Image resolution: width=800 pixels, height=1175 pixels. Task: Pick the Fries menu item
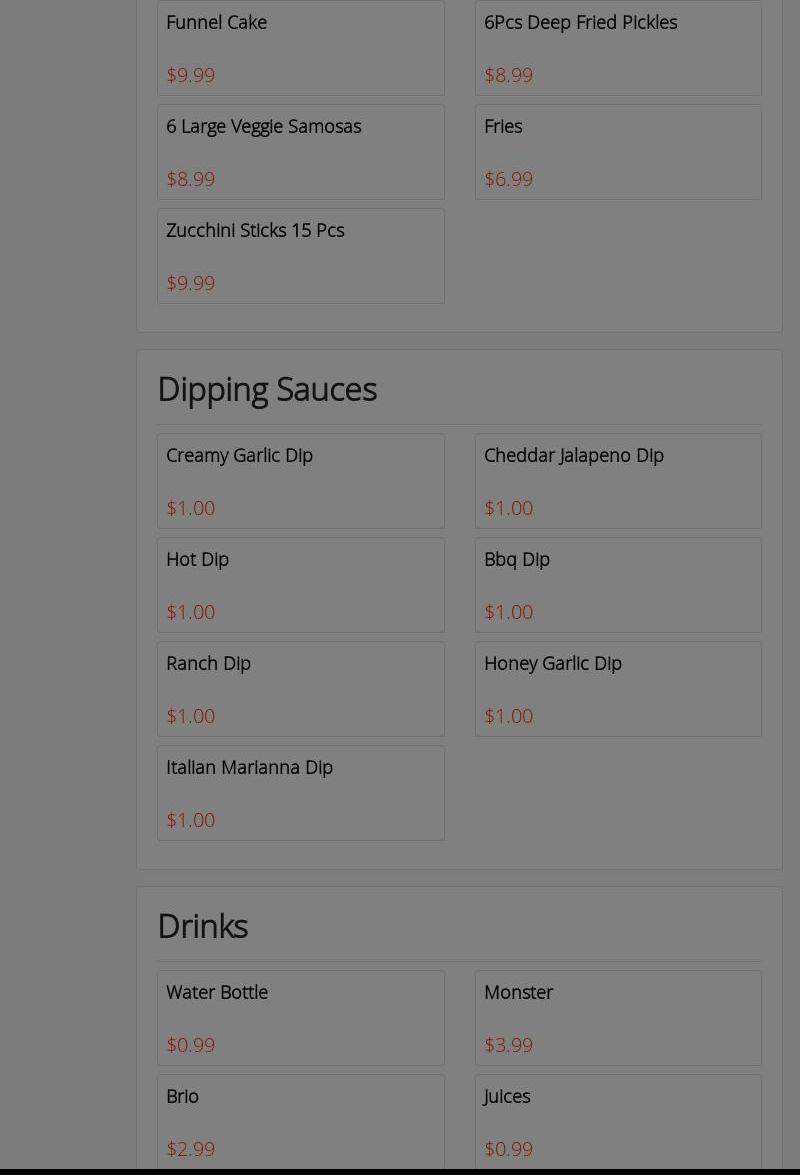(x=618, y=151)
